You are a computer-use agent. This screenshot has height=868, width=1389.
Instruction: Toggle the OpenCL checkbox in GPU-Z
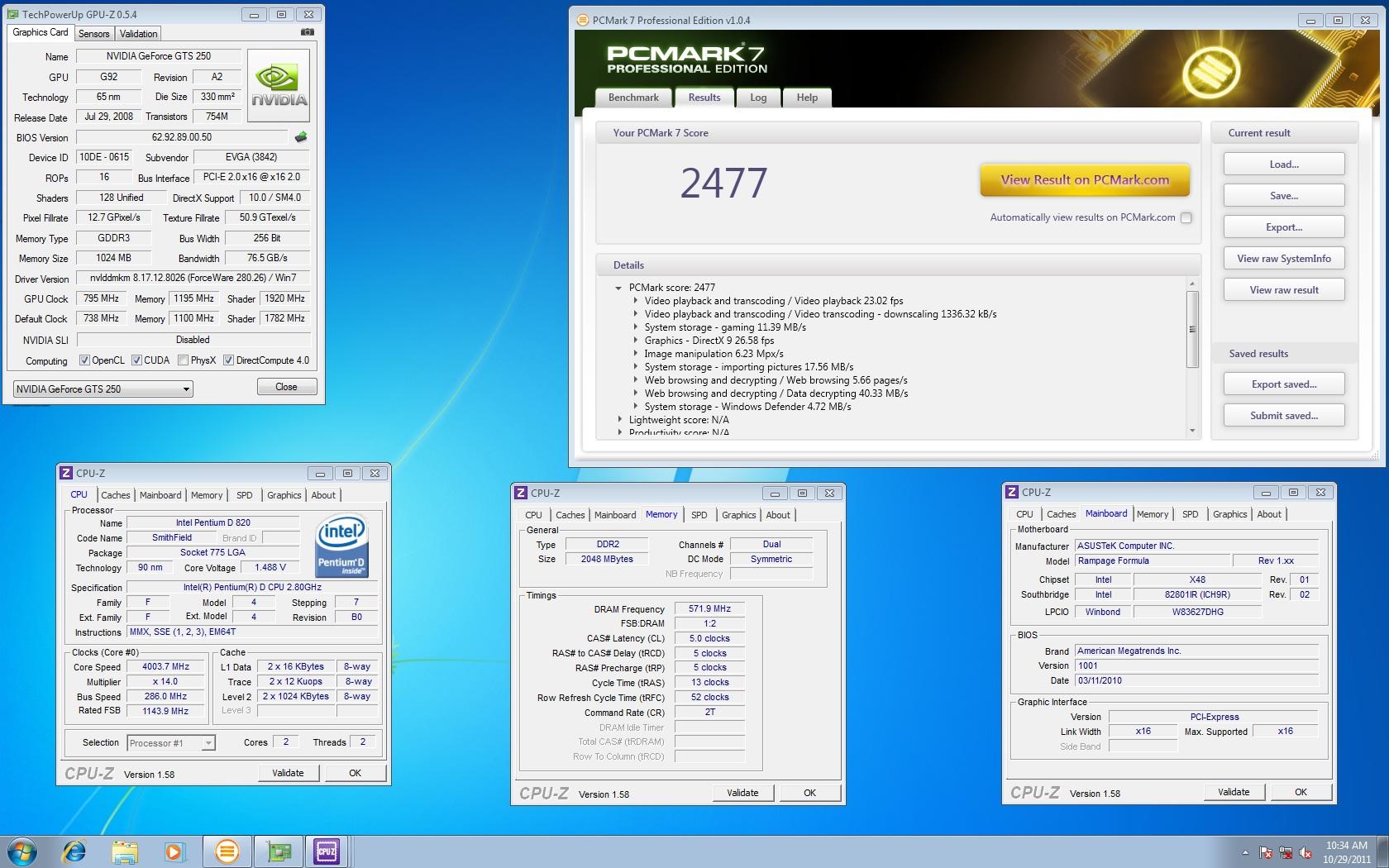84,360
